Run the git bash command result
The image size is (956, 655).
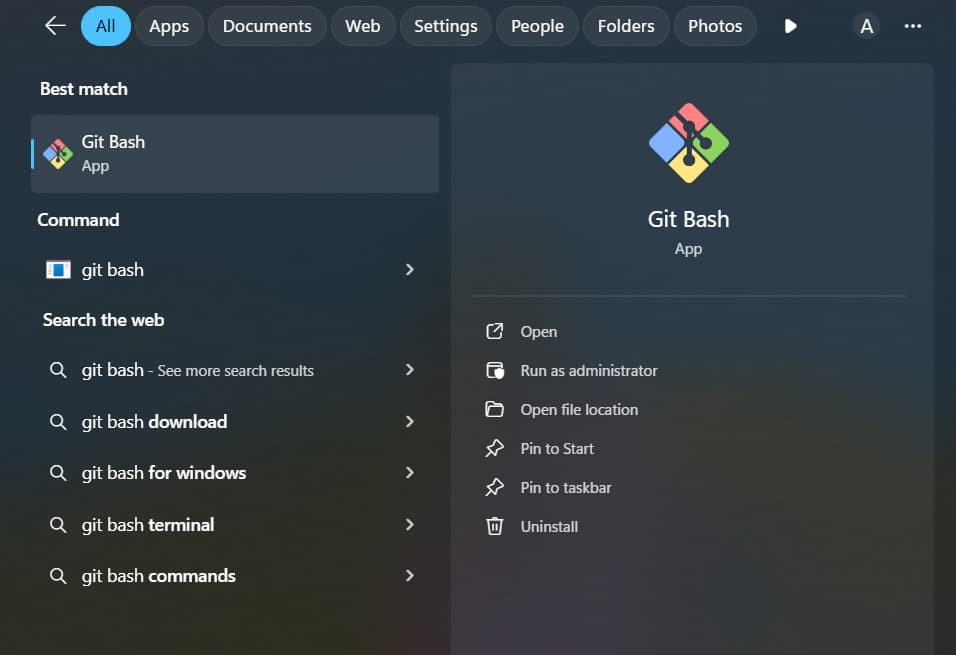tap(235, 270)
